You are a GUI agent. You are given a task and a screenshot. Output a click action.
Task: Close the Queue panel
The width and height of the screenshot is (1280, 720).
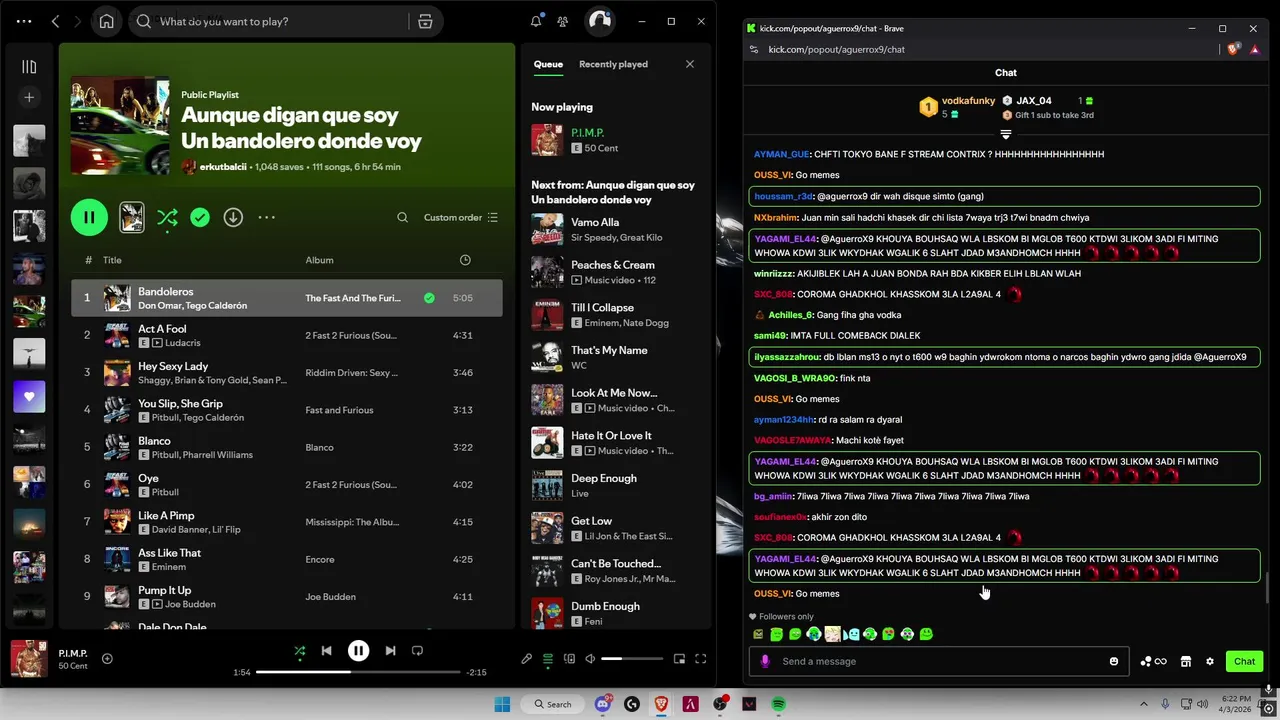pyautogui.click(x=689, y=64)
